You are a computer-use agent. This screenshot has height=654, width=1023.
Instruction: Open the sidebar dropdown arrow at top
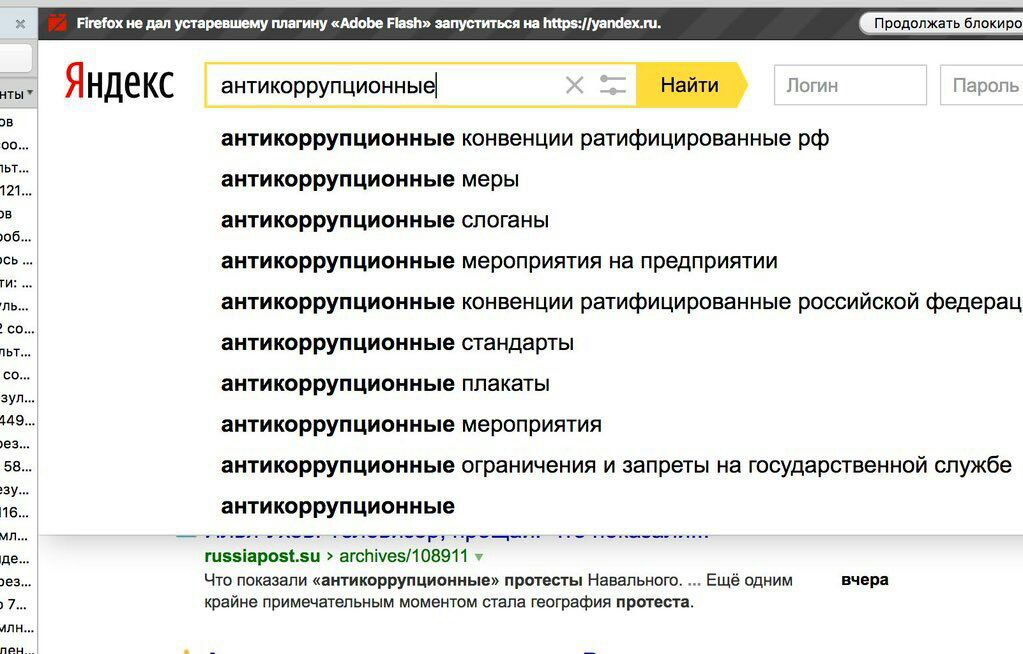(x=30, y=93)
